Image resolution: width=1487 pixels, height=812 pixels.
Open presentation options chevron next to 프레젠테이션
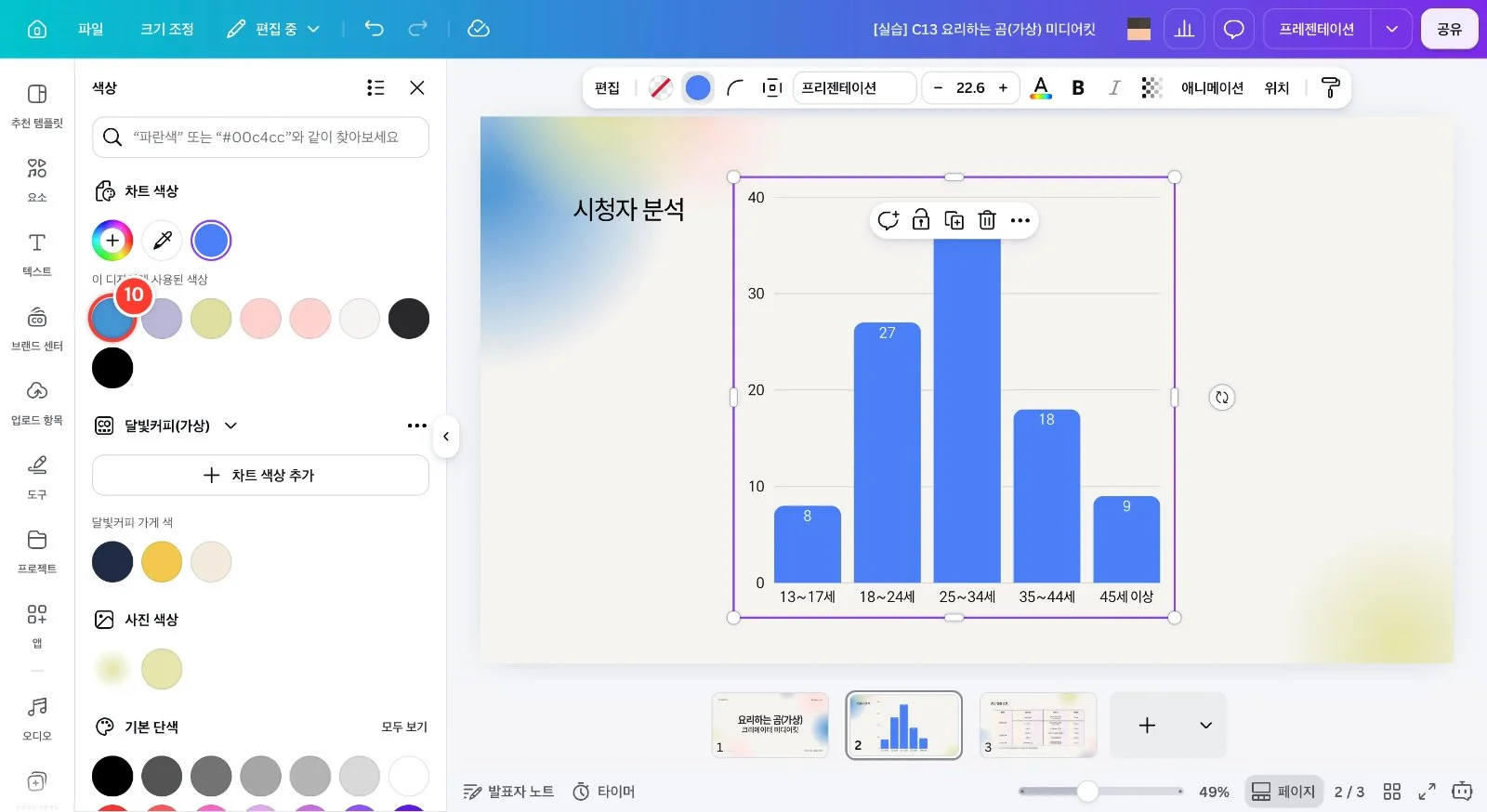click(1391, 29)
